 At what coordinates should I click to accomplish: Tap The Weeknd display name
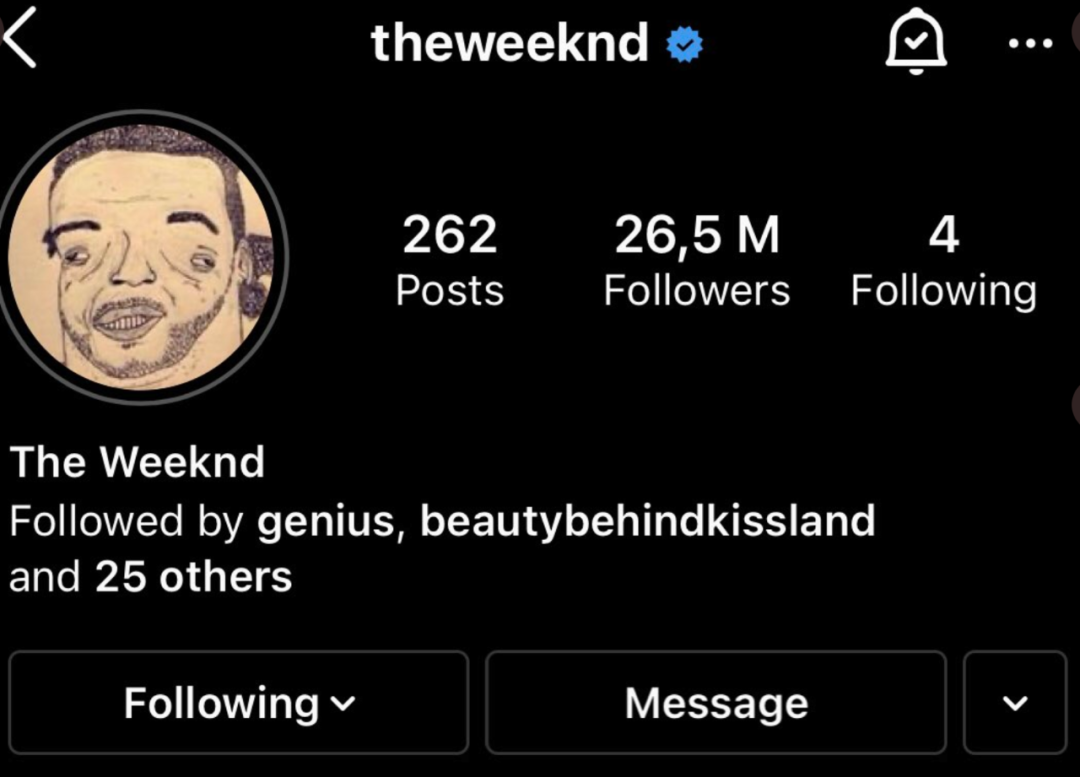137,462
